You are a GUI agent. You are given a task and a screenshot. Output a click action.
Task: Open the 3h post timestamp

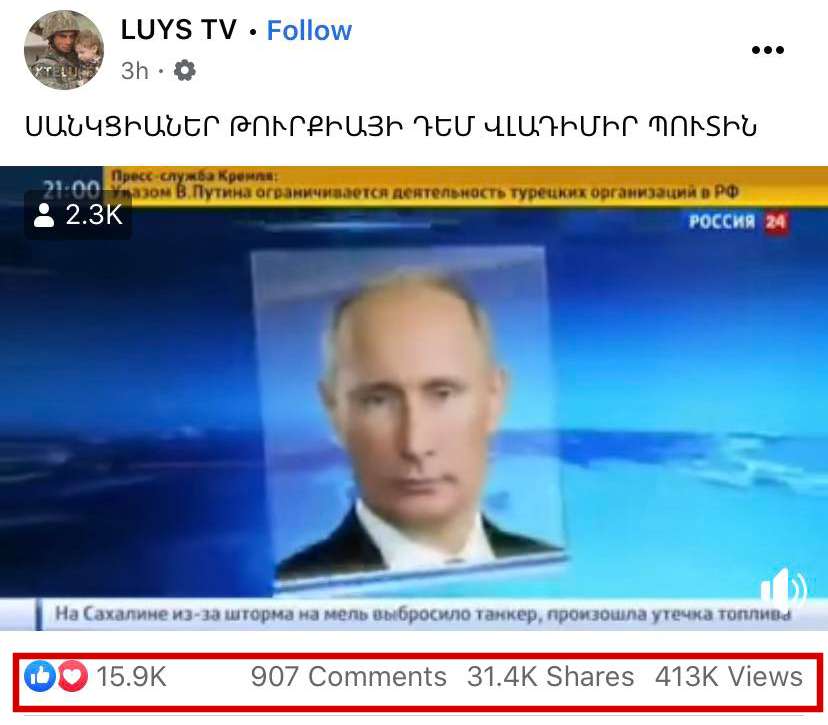pos(135,70)
